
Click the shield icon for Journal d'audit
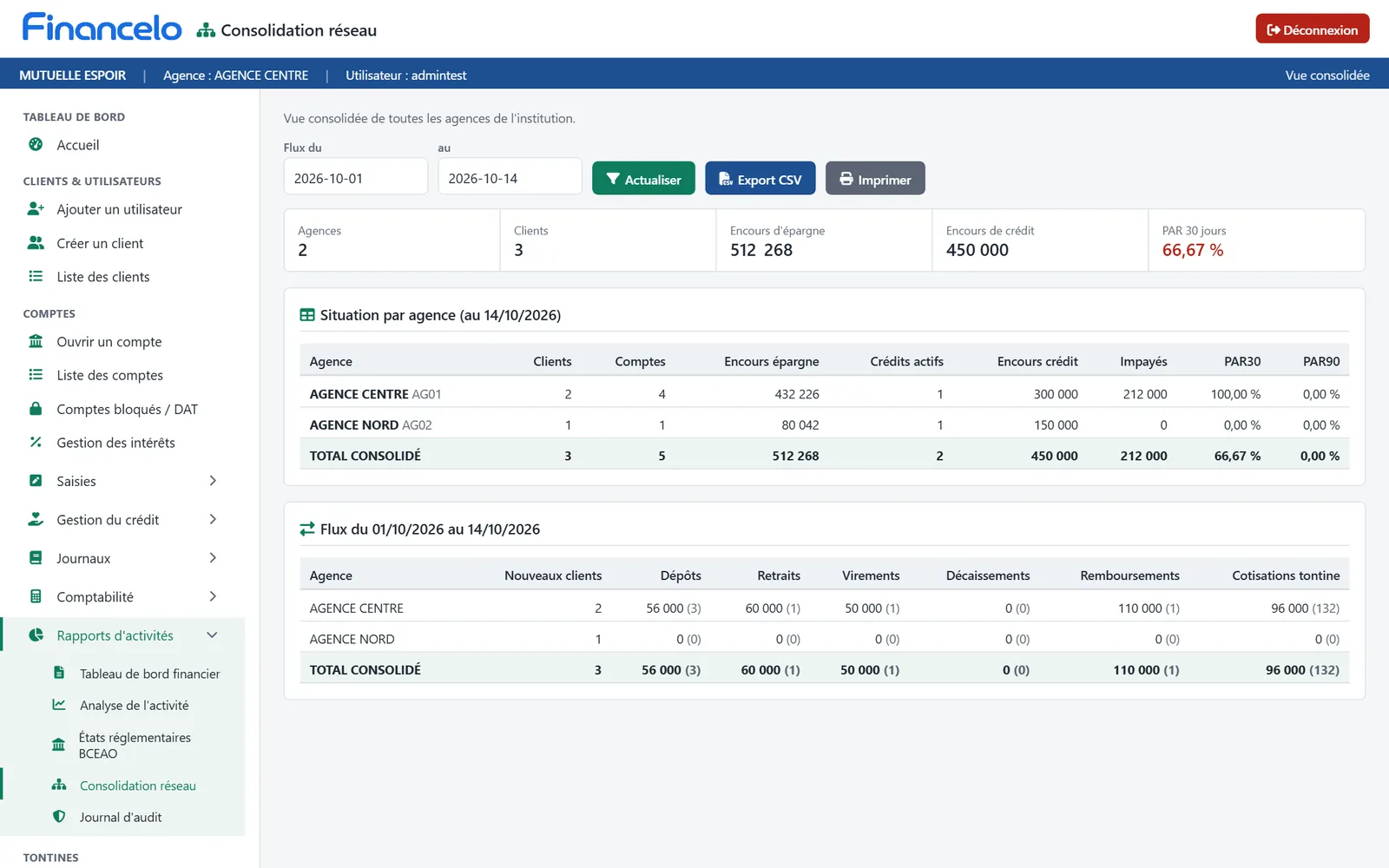click(x=59, y=817)
